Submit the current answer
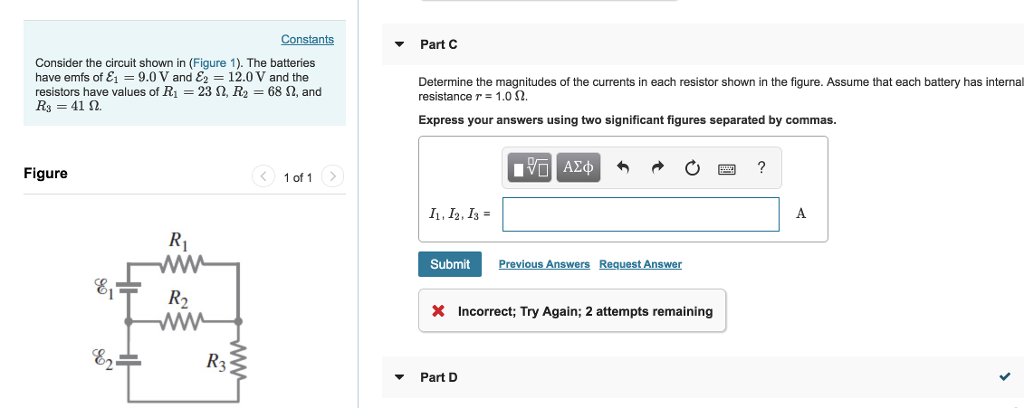Viewport: 1024px width, 408px height. 450,264
